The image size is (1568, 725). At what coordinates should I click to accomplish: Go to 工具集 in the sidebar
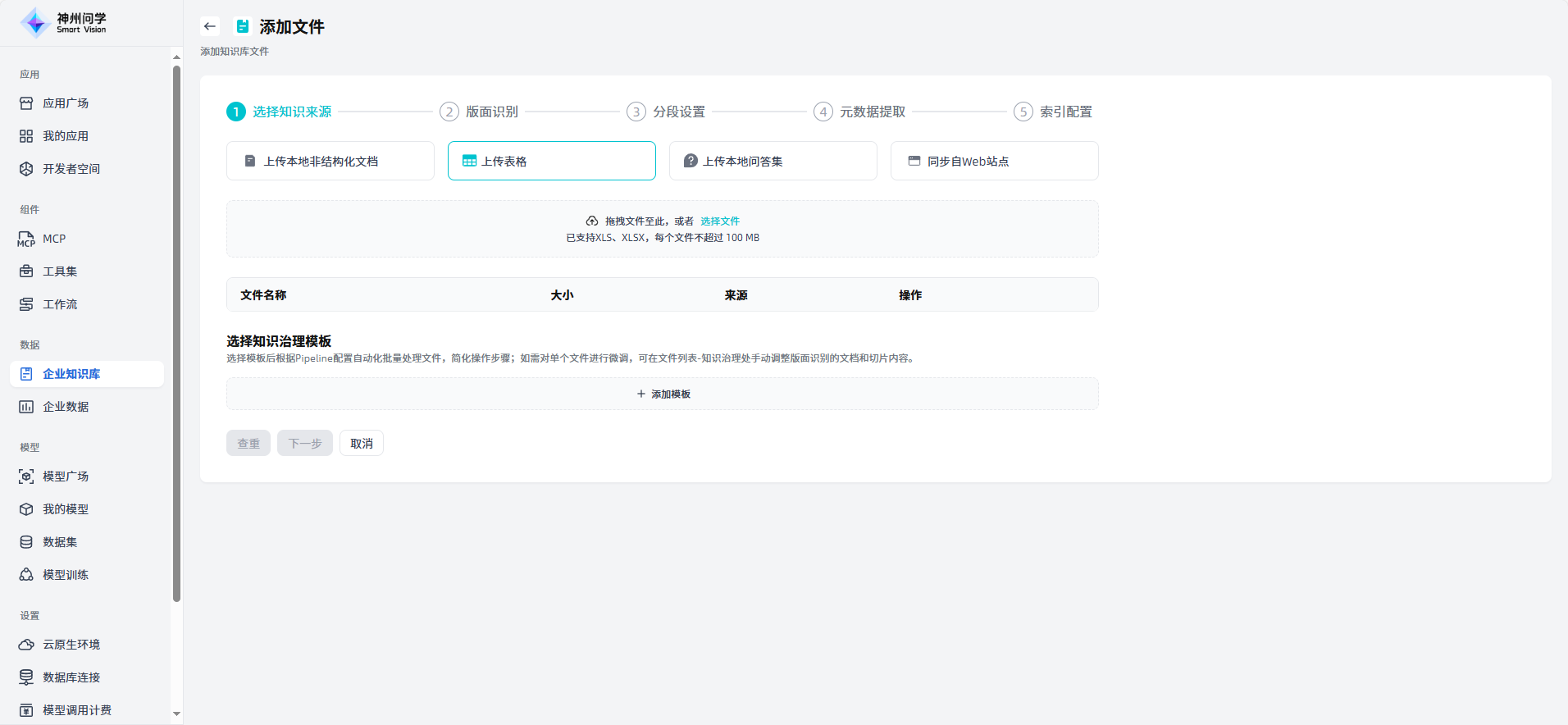click(x=60, y=271)
